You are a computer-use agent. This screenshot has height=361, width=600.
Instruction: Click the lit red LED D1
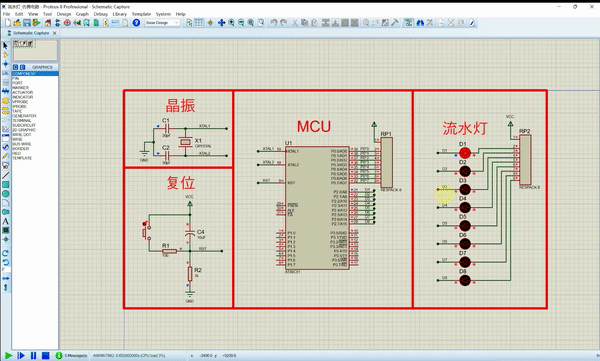465,153
